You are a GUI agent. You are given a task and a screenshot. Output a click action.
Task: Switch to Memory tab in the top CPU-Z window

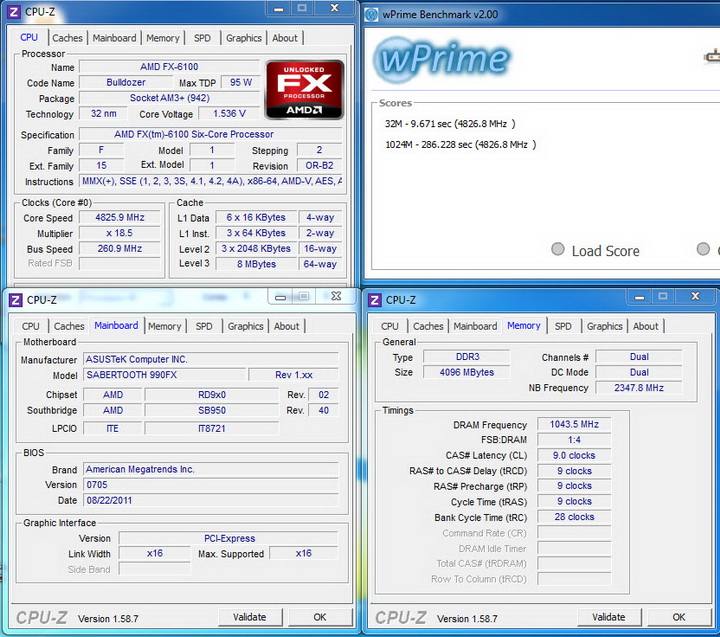(x=163, y=38)
